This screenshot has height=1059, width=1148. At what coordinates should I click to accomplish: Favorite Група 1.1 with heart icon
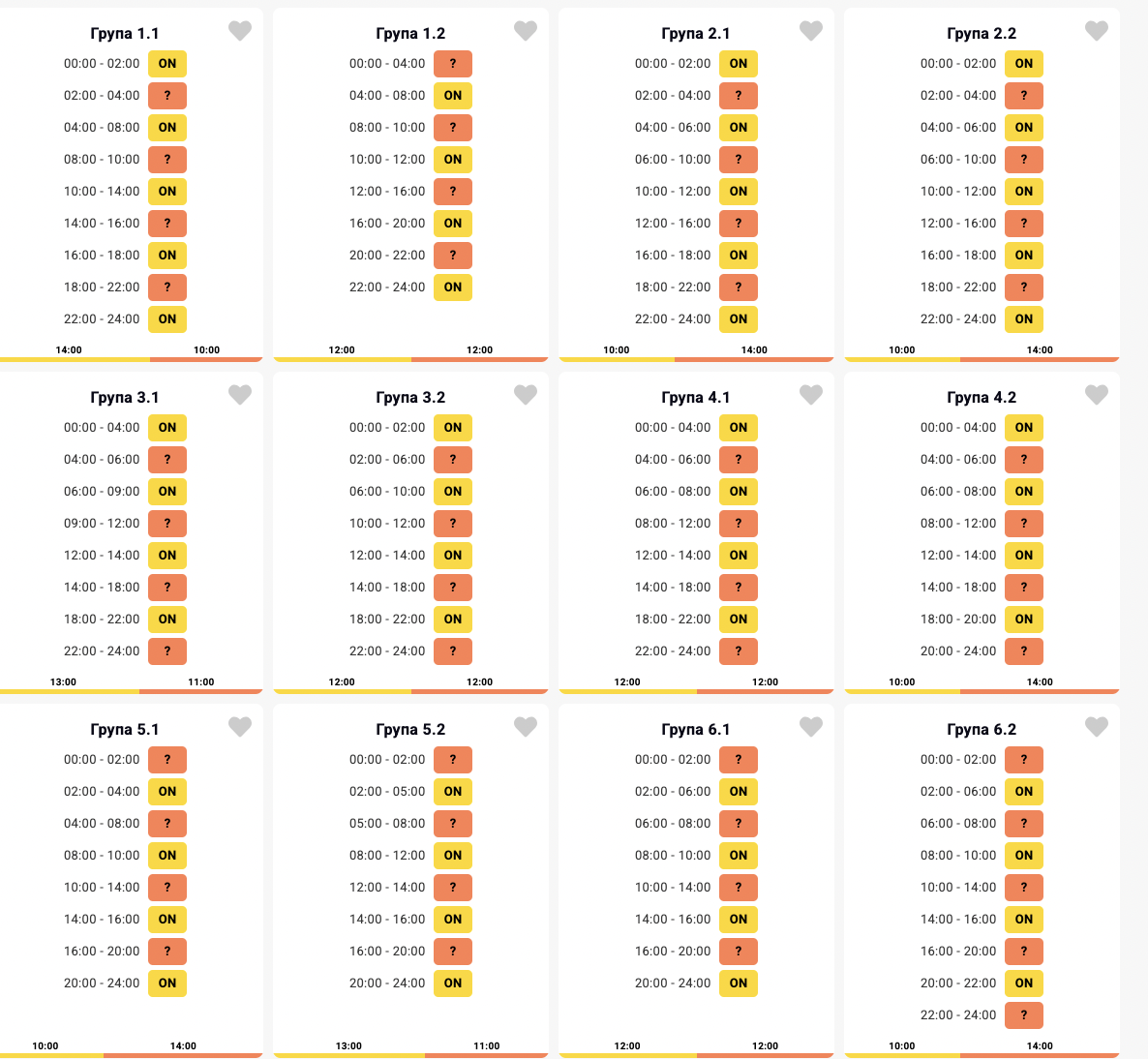(x=240, y=31)
